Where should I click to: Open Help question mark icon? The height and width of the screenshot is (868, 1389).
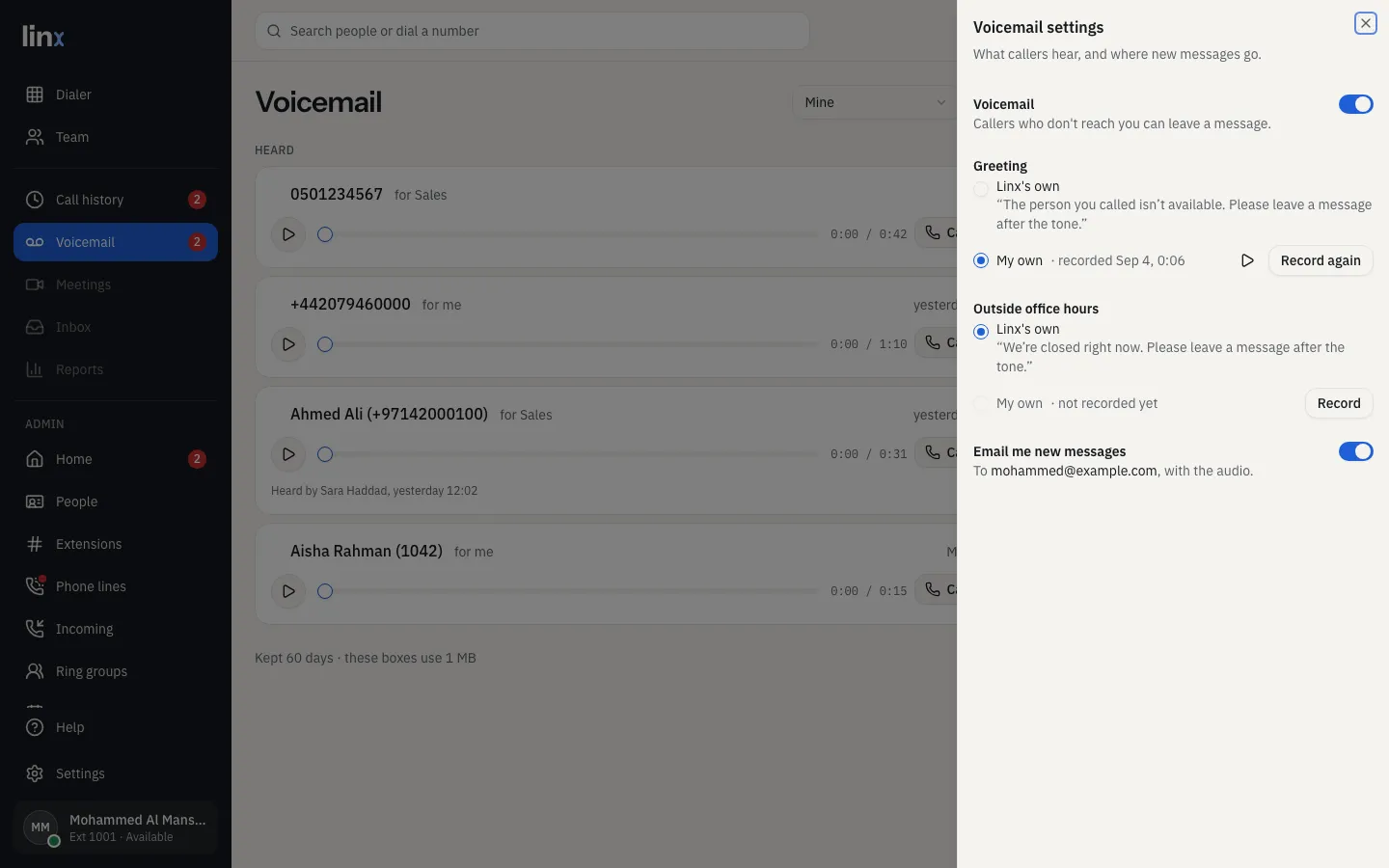pyautogui.click(x=35, y=727)
